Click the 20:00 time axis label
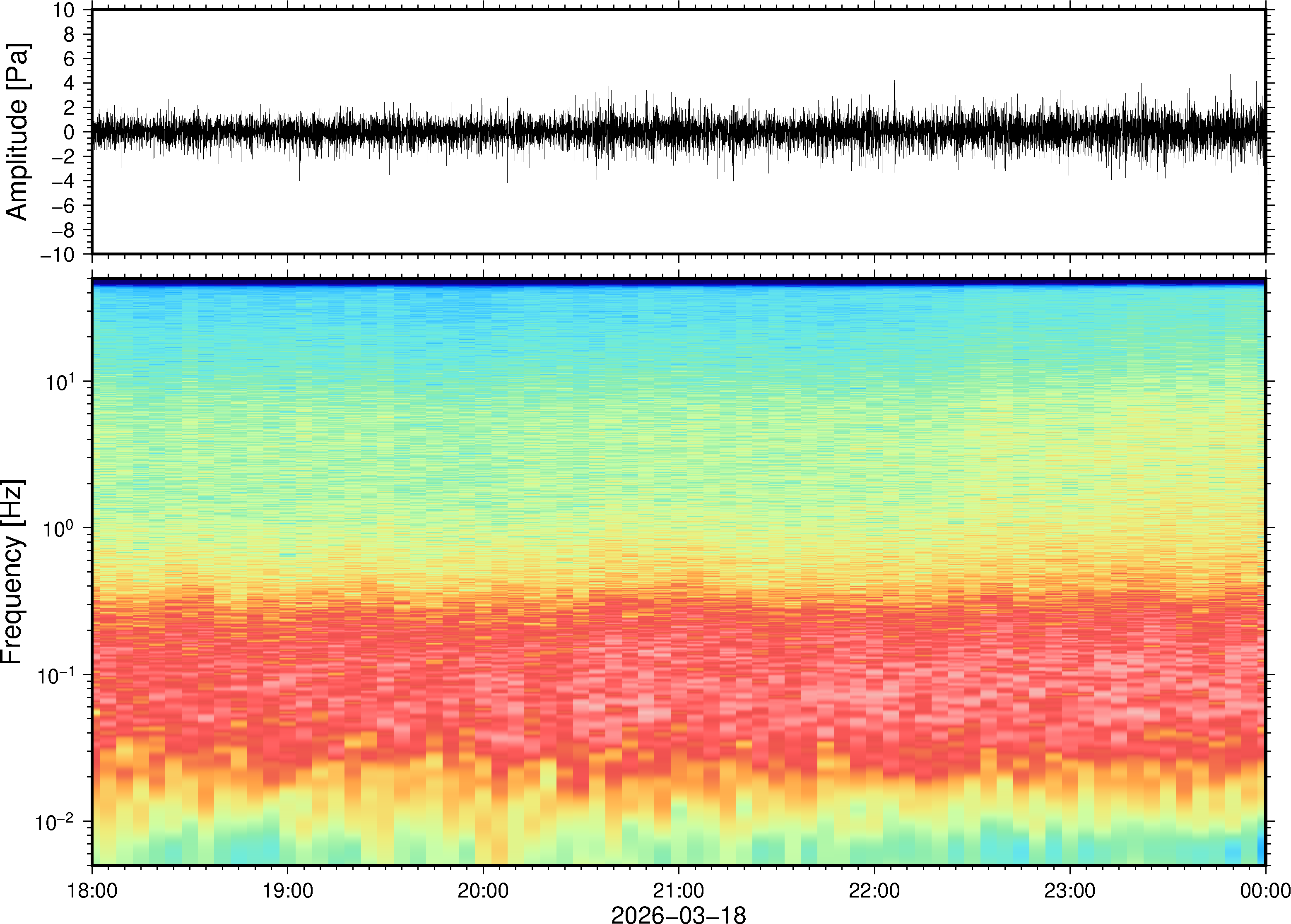 tap(483, 890)
